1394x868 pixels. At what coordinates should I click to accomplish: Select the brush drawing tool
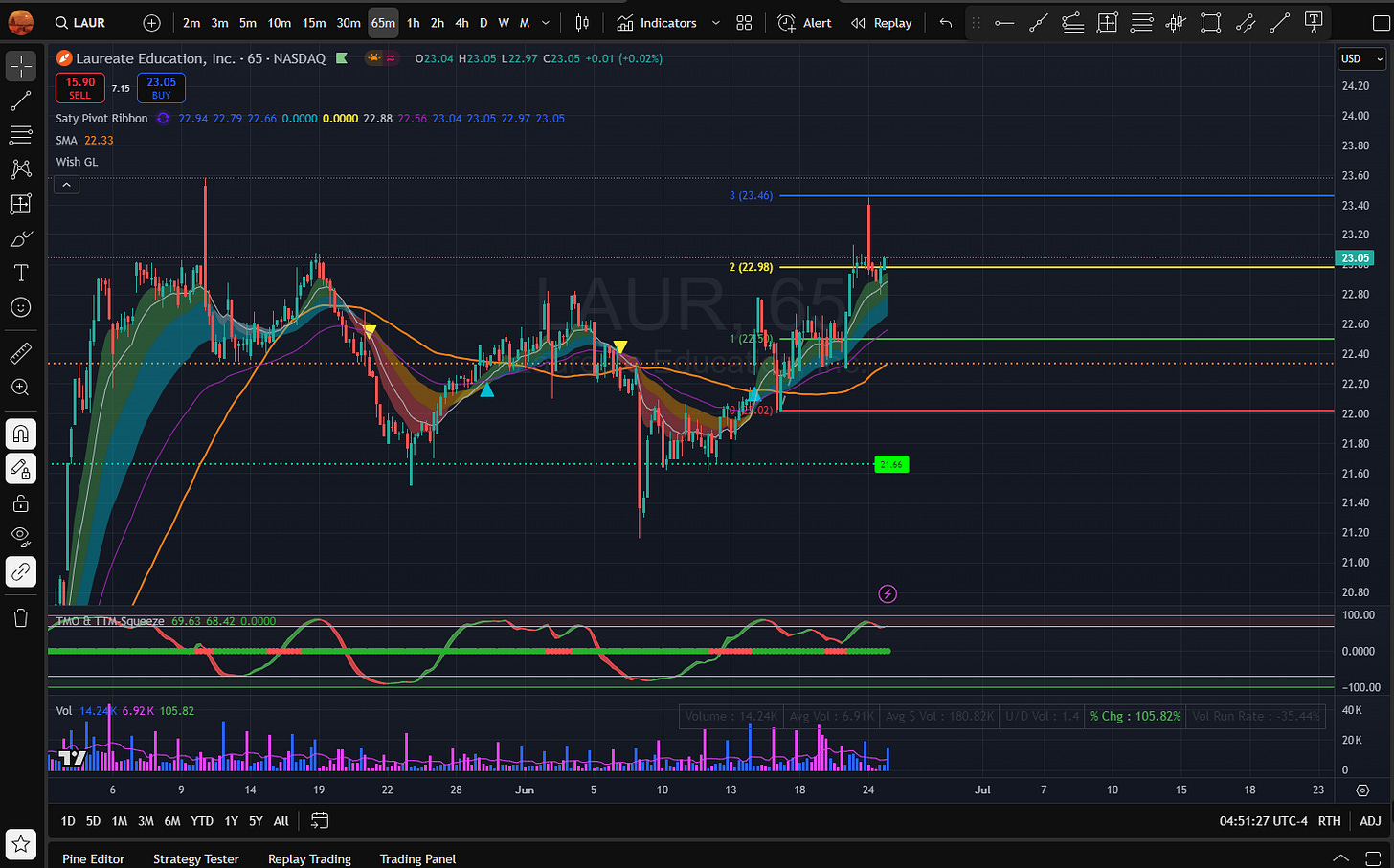click(21, 238)
